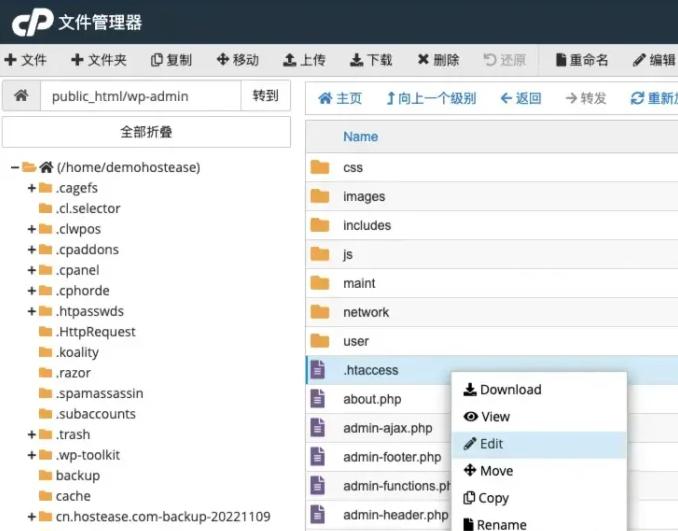
Task: Click the cPanel logo icon
Action: pos(32,22)
